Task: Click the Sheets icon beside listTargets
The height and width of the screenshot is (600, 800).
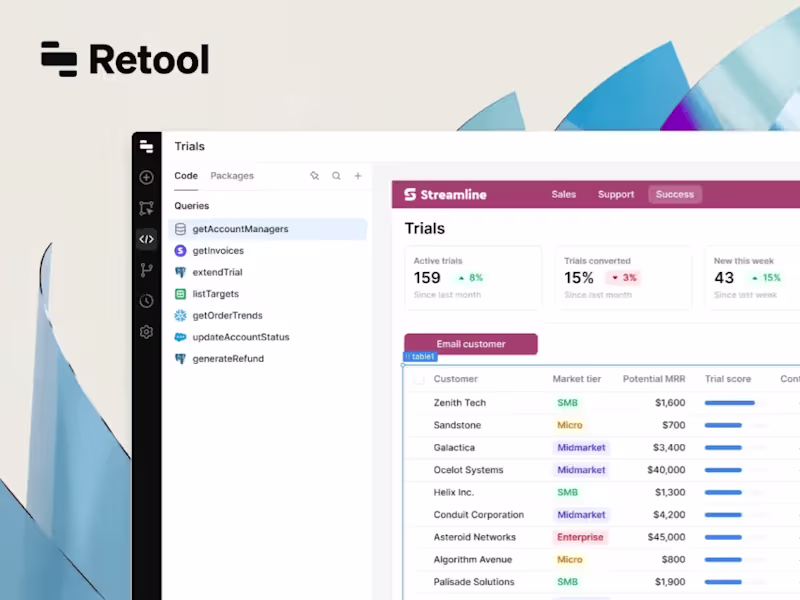Action: pyautogui.click(x=180, y=294)
